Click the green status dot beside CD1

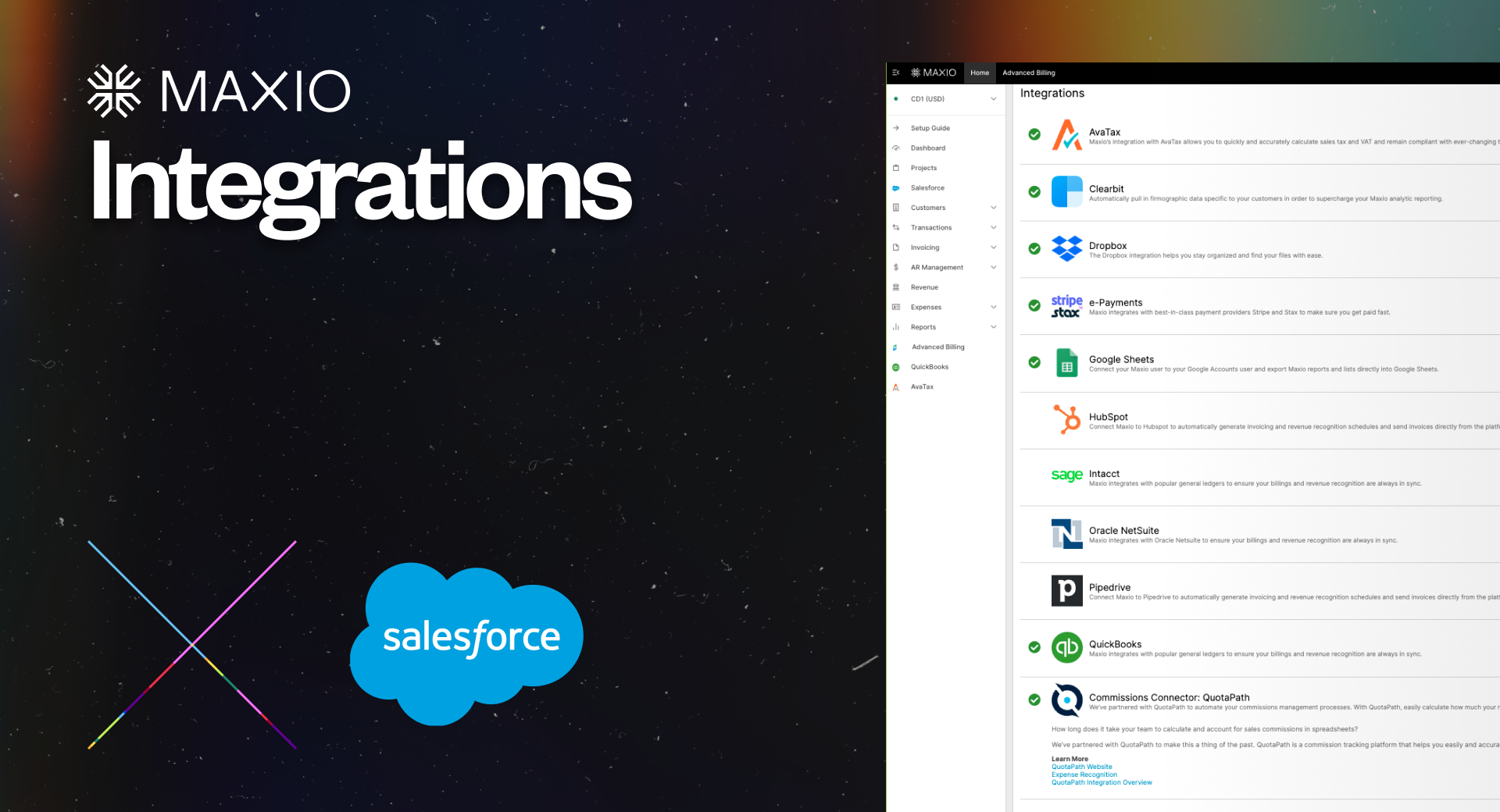[x=896, y=99]
